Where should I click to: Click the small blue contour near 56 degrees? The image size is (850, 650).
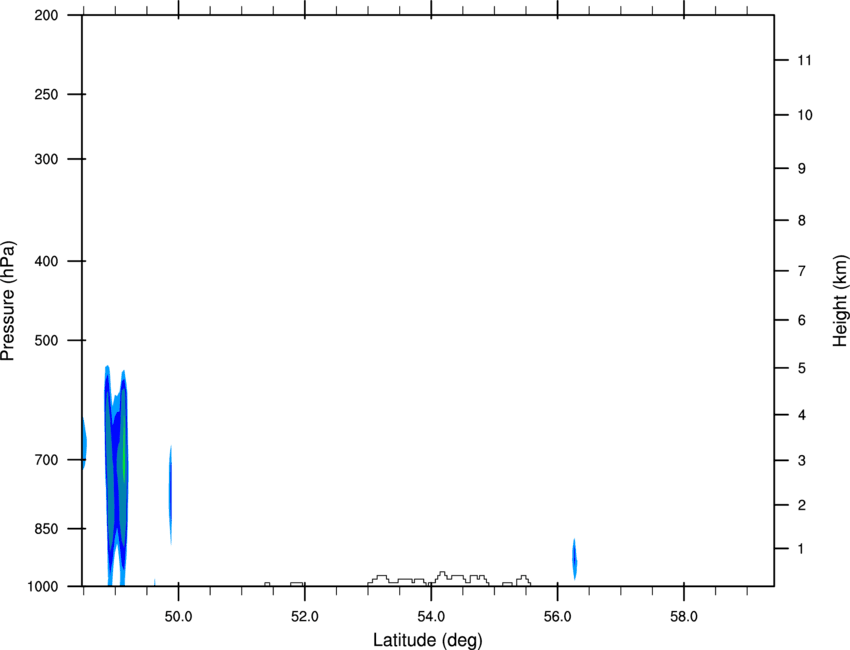pyautogui.click(x=575, y=559)
